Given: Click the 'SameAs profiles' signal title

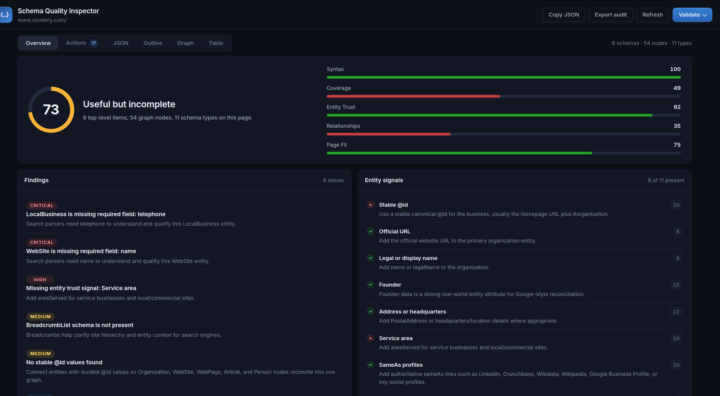Looking at the screenshot, I should click(x=400, y=365).
